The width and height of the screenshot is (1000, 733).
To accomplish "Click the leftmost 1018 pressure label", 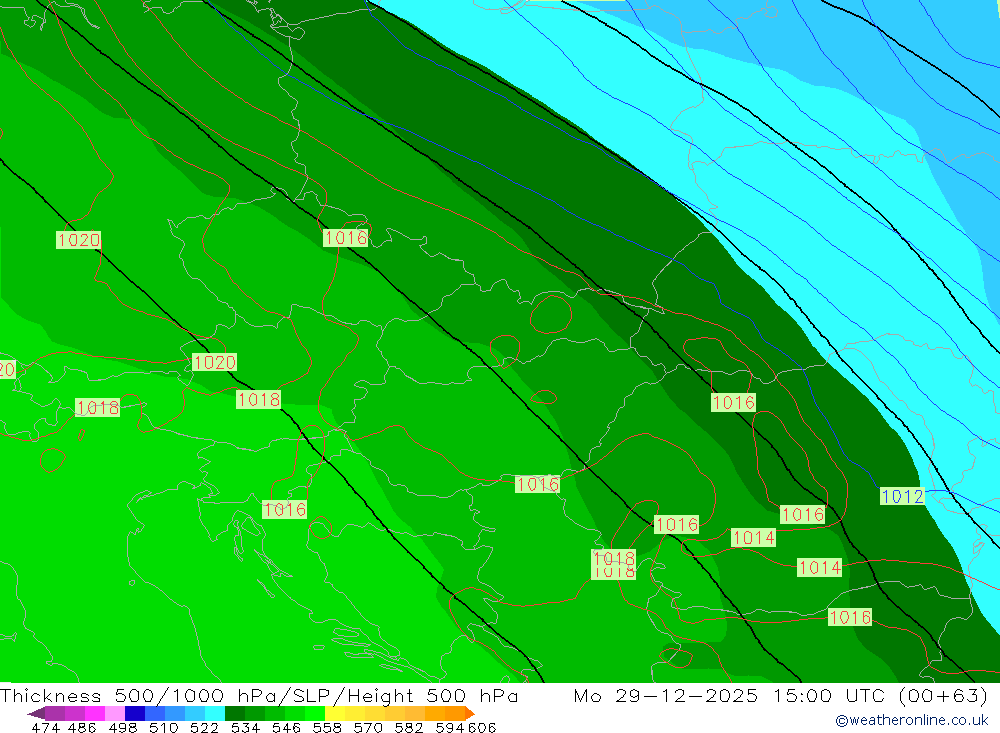I will click(x=98, y=407).
